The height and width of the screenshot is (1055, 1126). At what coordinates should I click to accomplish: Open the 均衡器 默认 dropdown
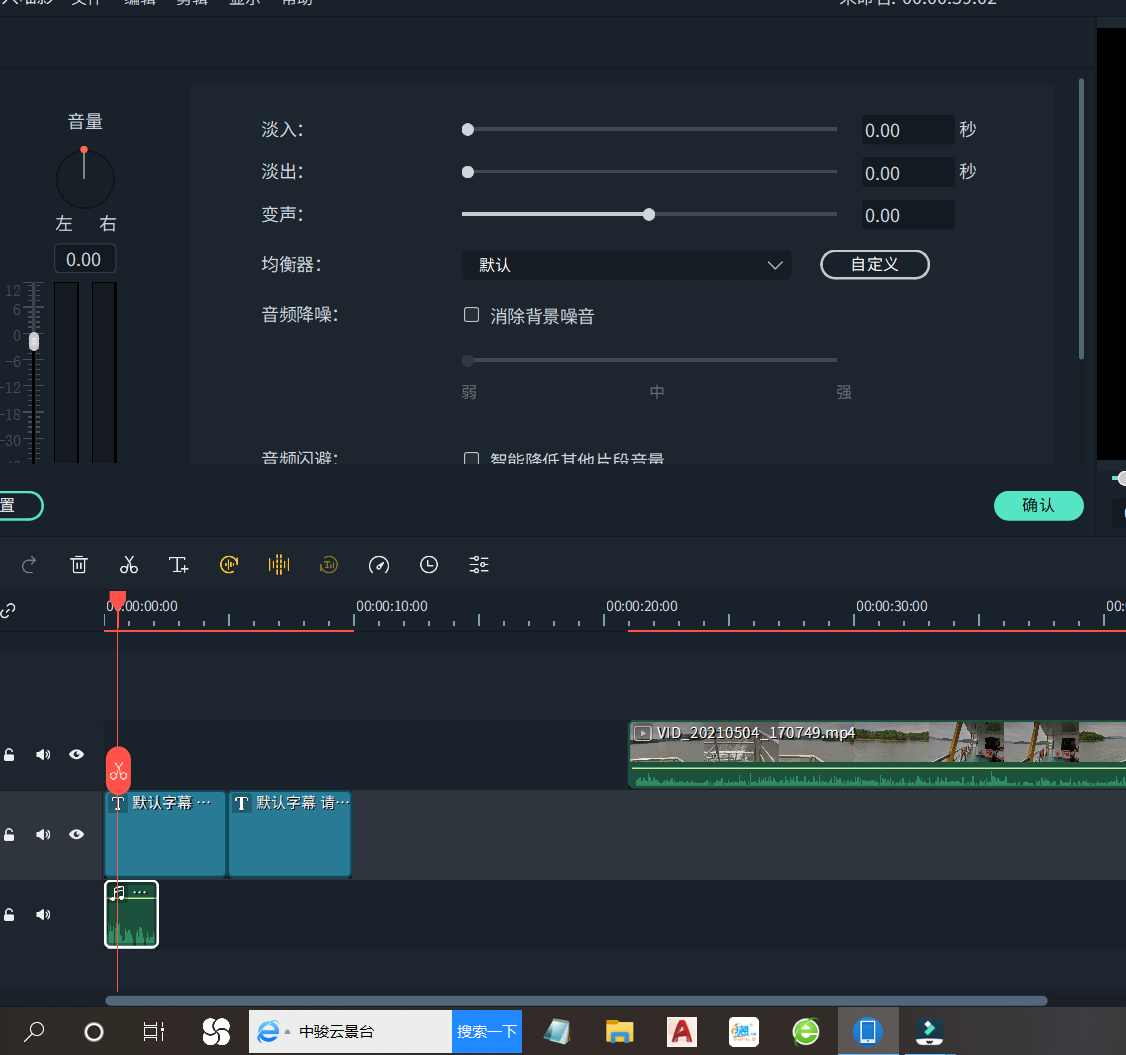(626, 265)
